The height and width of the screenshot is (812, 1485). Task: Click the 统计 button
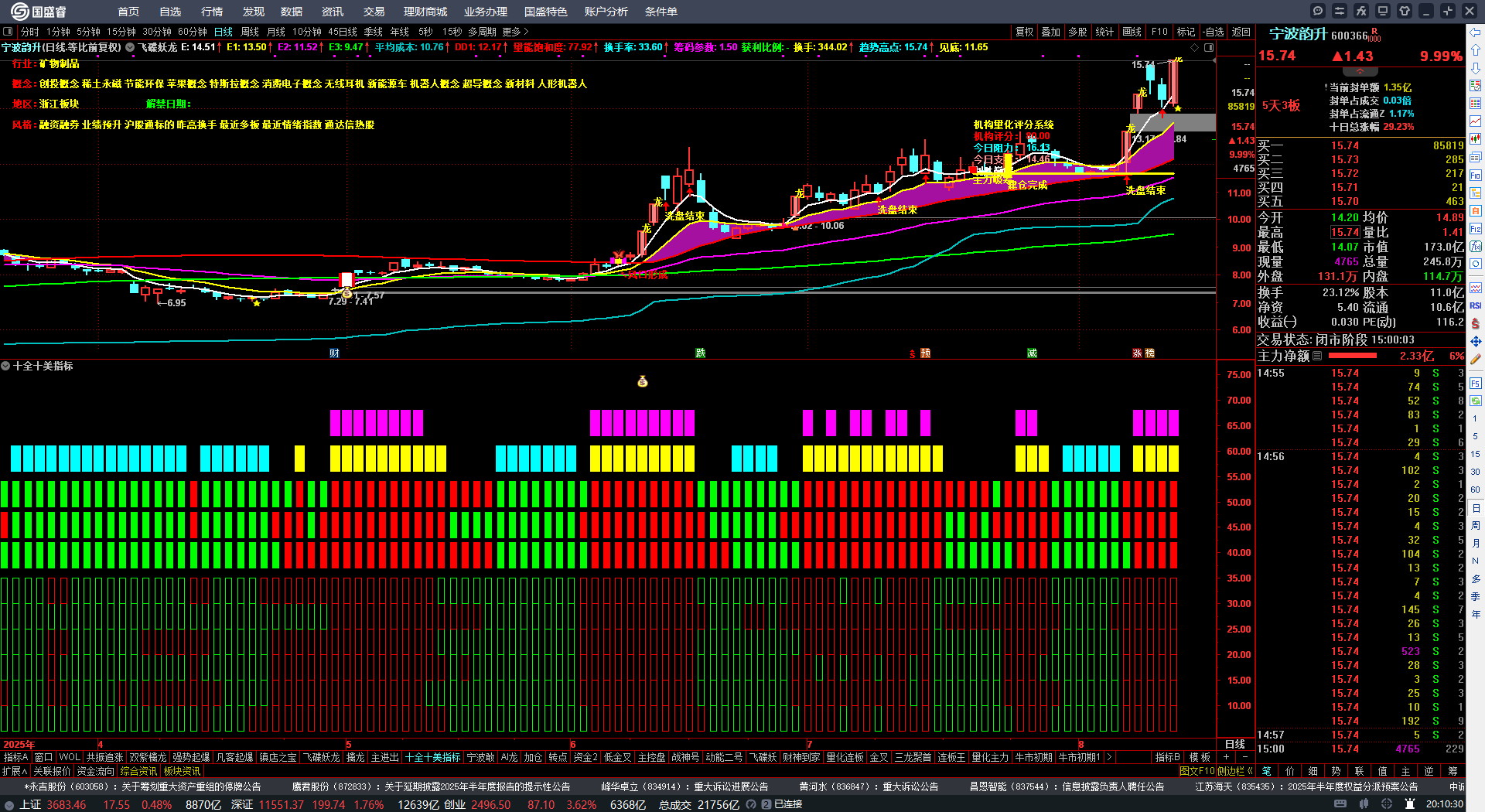click(1105, 32)
